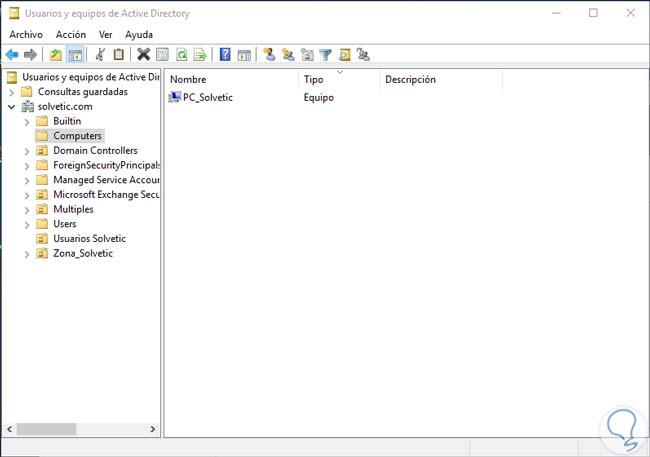Click the green Refresh icon
Image resolution: width=650 pixels, height=457 pixels.
tap(182, 54)
